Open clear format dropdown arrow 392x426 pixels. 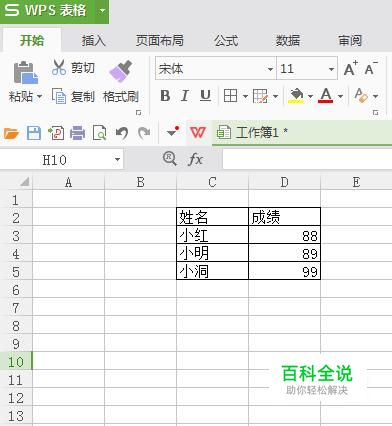375,96
